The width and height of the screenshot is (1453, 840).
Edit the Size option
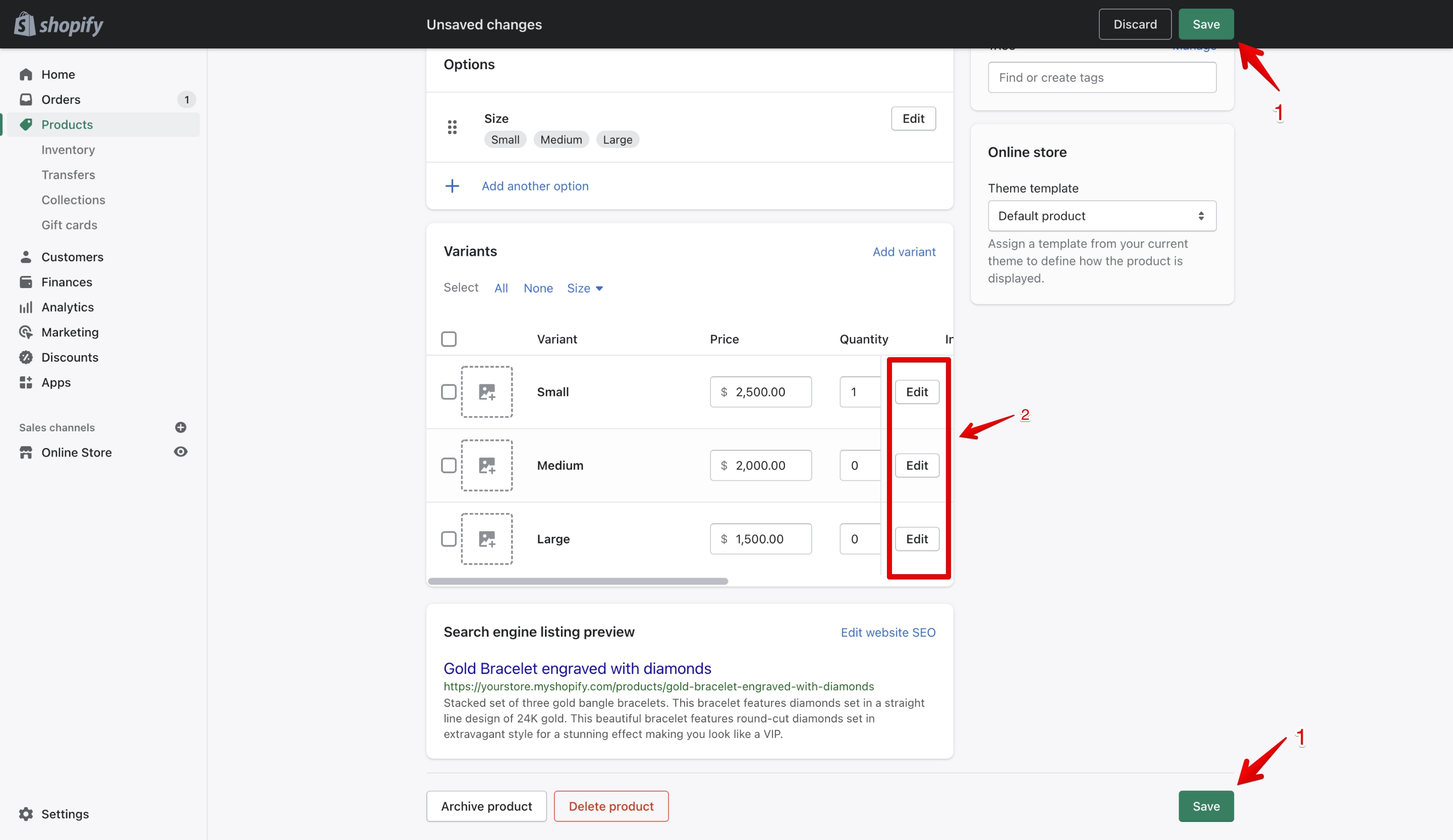coord(913,118)
